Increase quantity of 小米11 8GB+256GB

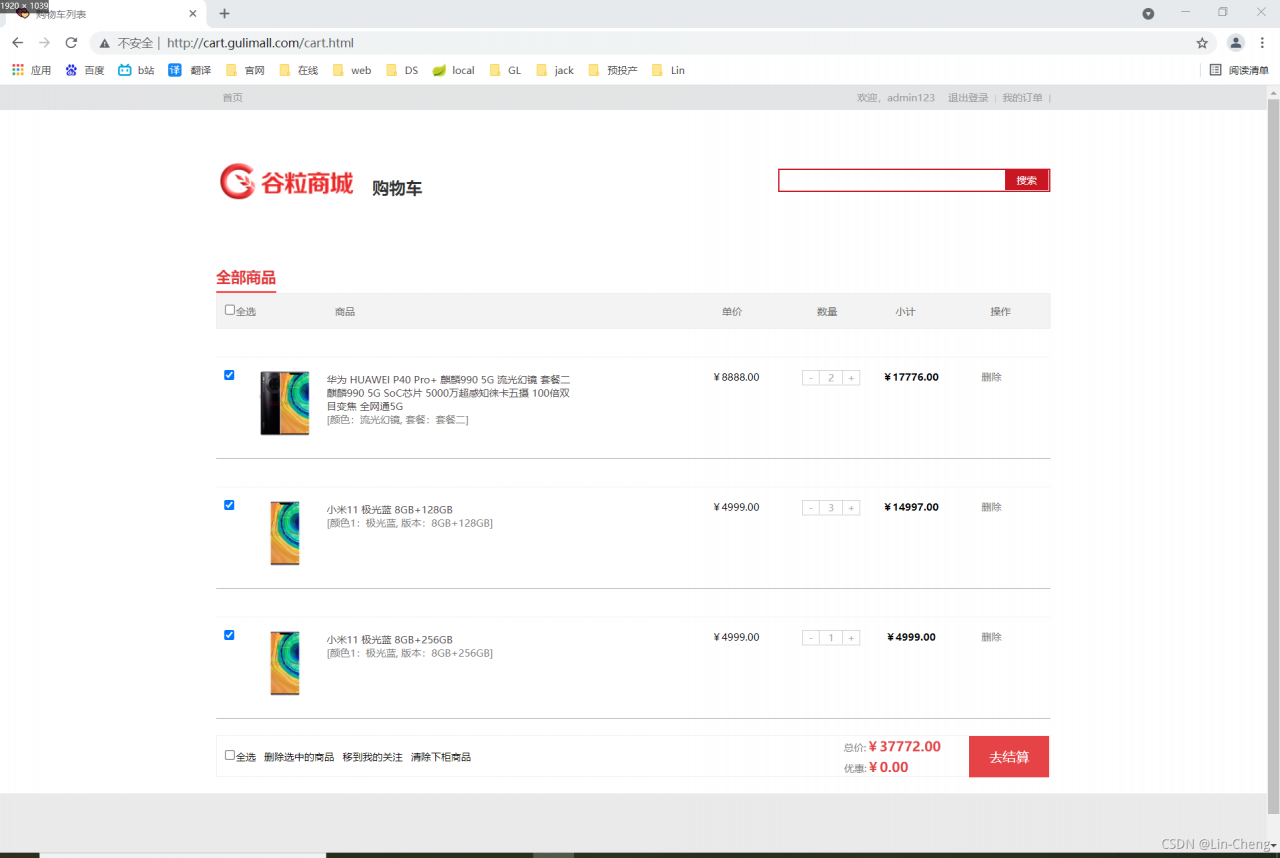click(x=851, y=638)
